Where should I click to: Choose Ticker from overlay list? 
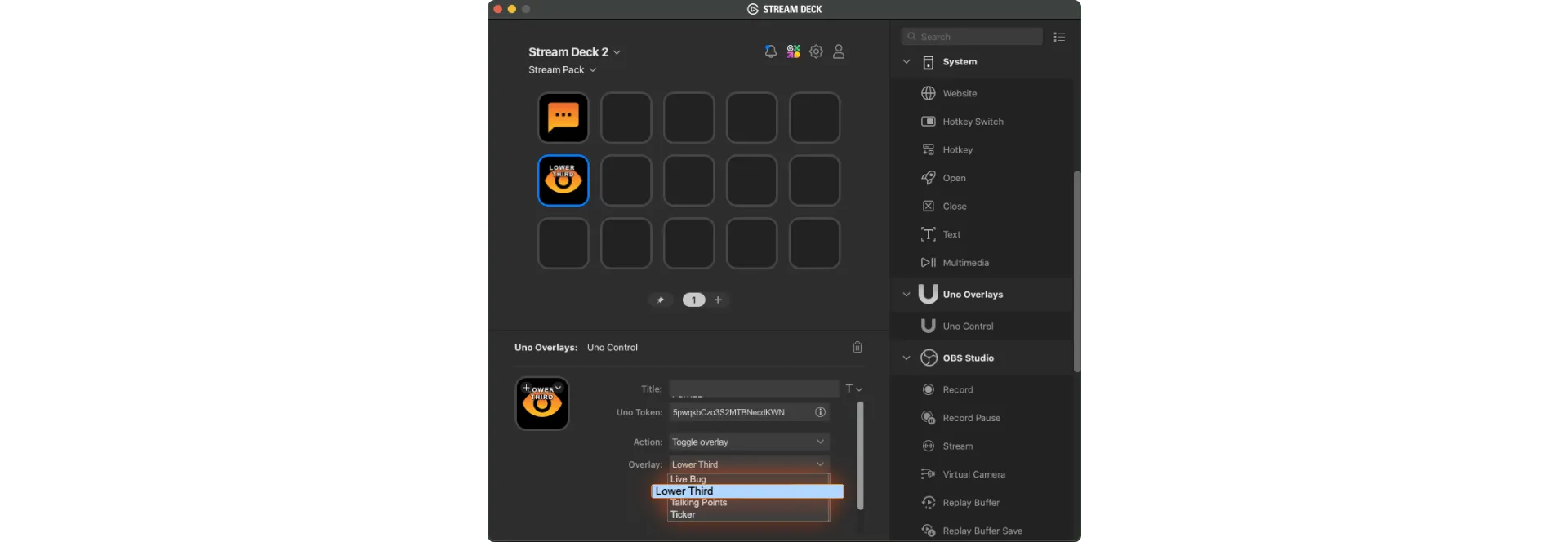(x=748, y=514)
